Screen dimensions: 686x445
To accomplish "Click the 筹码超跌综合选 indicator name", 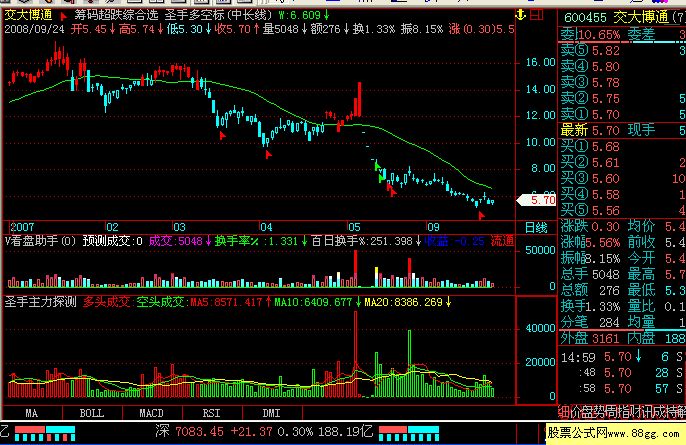I will (116, 15).
